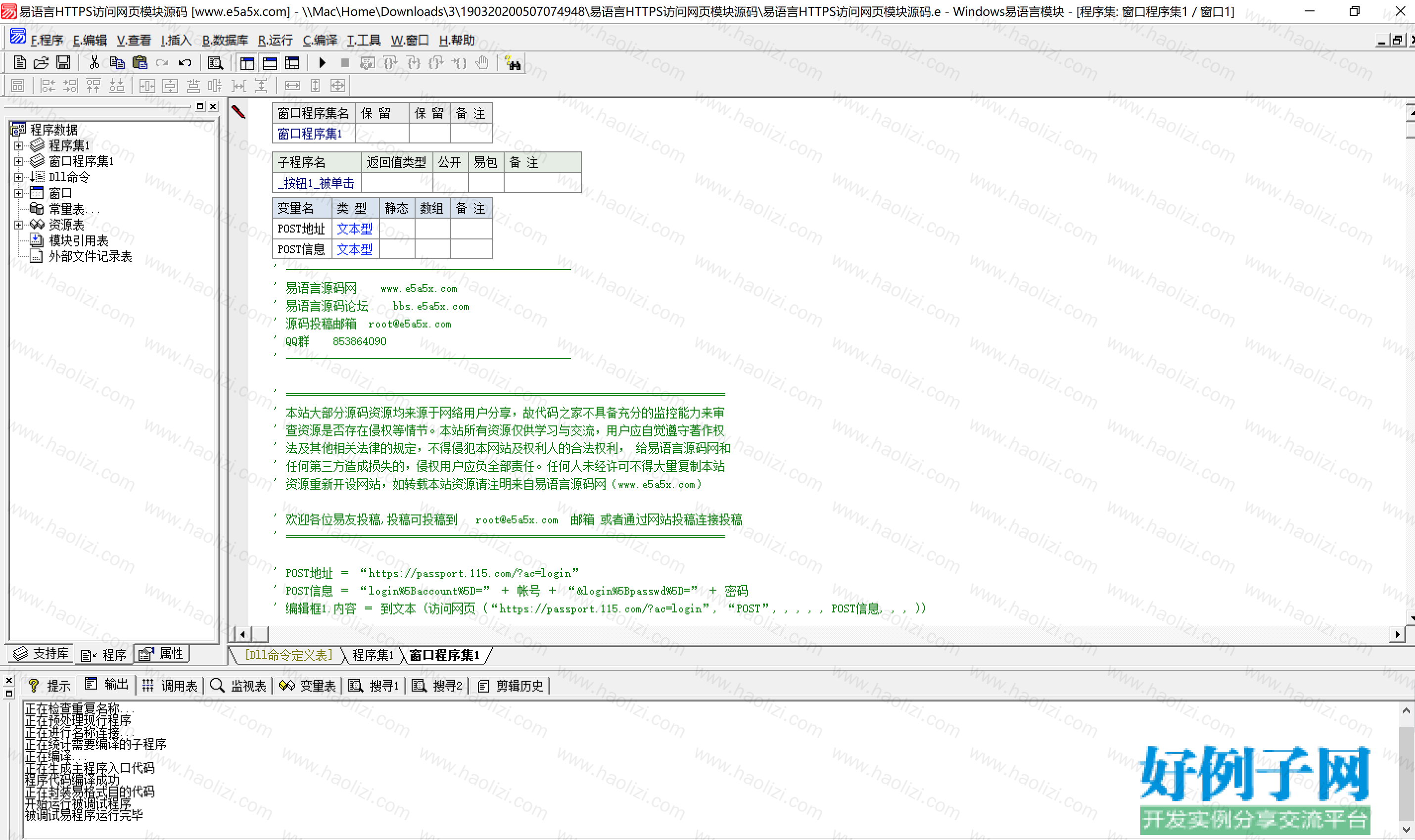
Task: Open the 输出 output tab
Action: 107,685
